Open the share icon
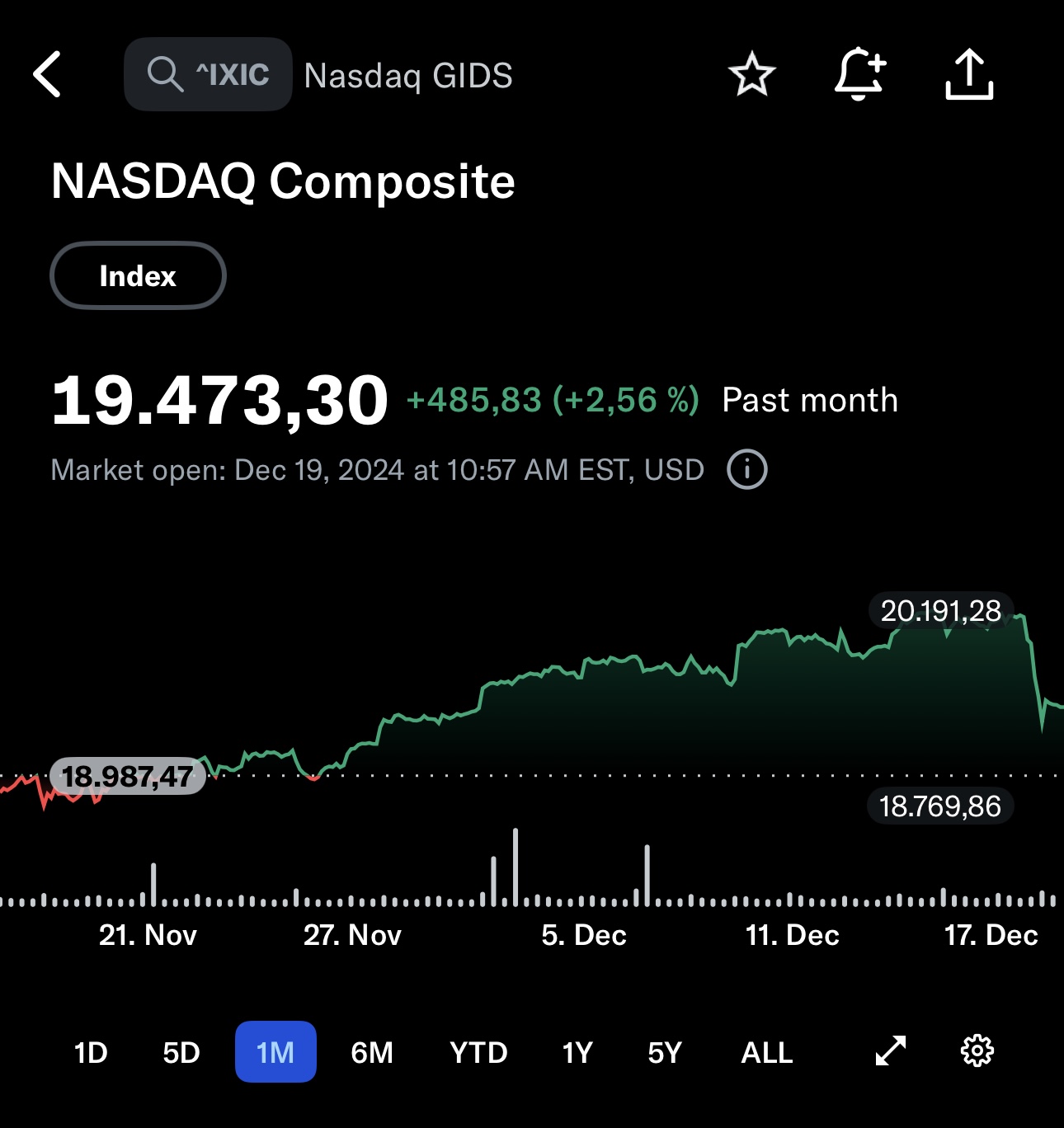Viewport: 1064px width, 1128px height. (968, 74)
